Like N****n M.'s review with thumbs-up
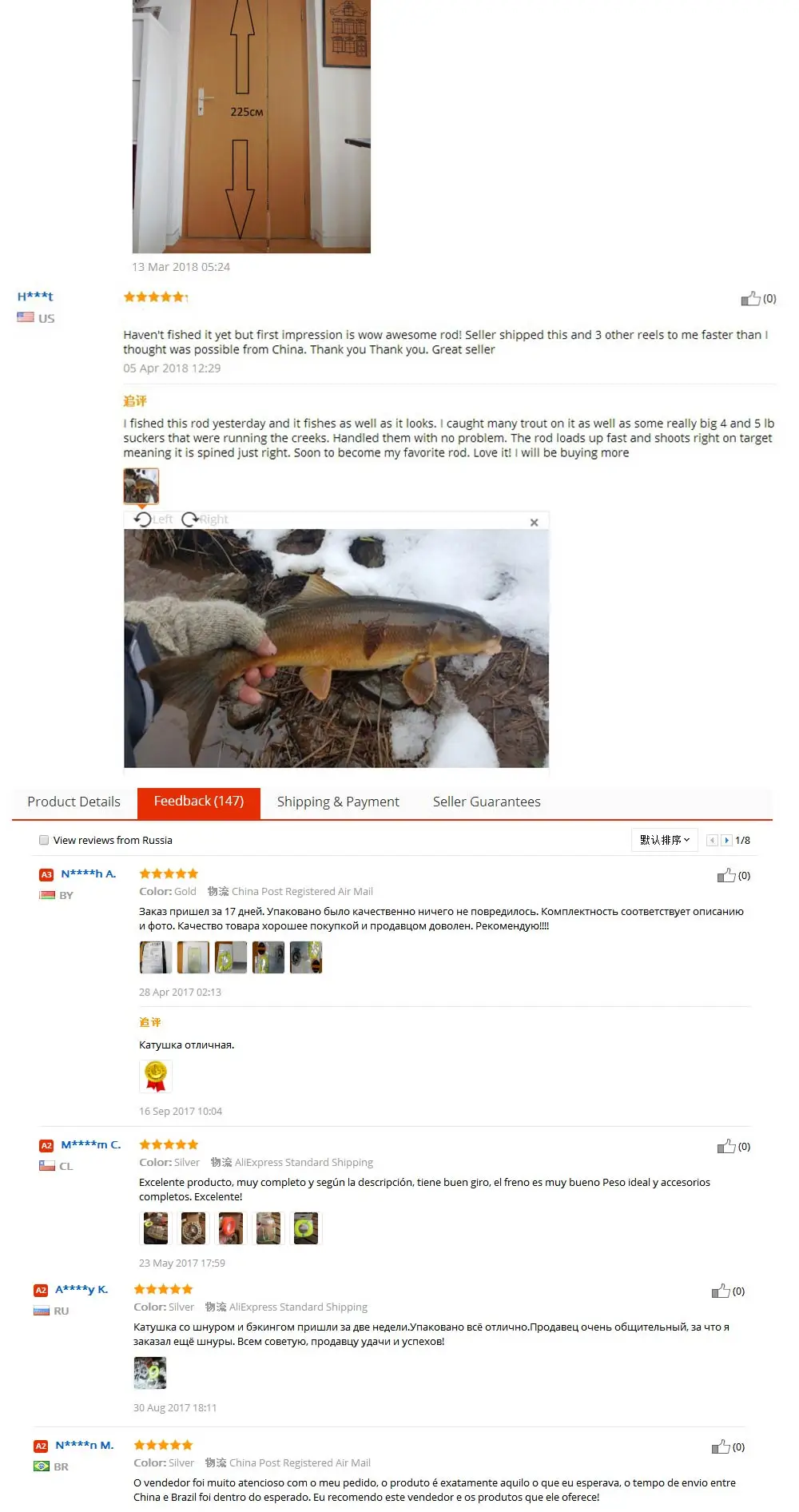Image resolution: width=799 pixels, height=1512 pixels. (x=720, y=1446)
